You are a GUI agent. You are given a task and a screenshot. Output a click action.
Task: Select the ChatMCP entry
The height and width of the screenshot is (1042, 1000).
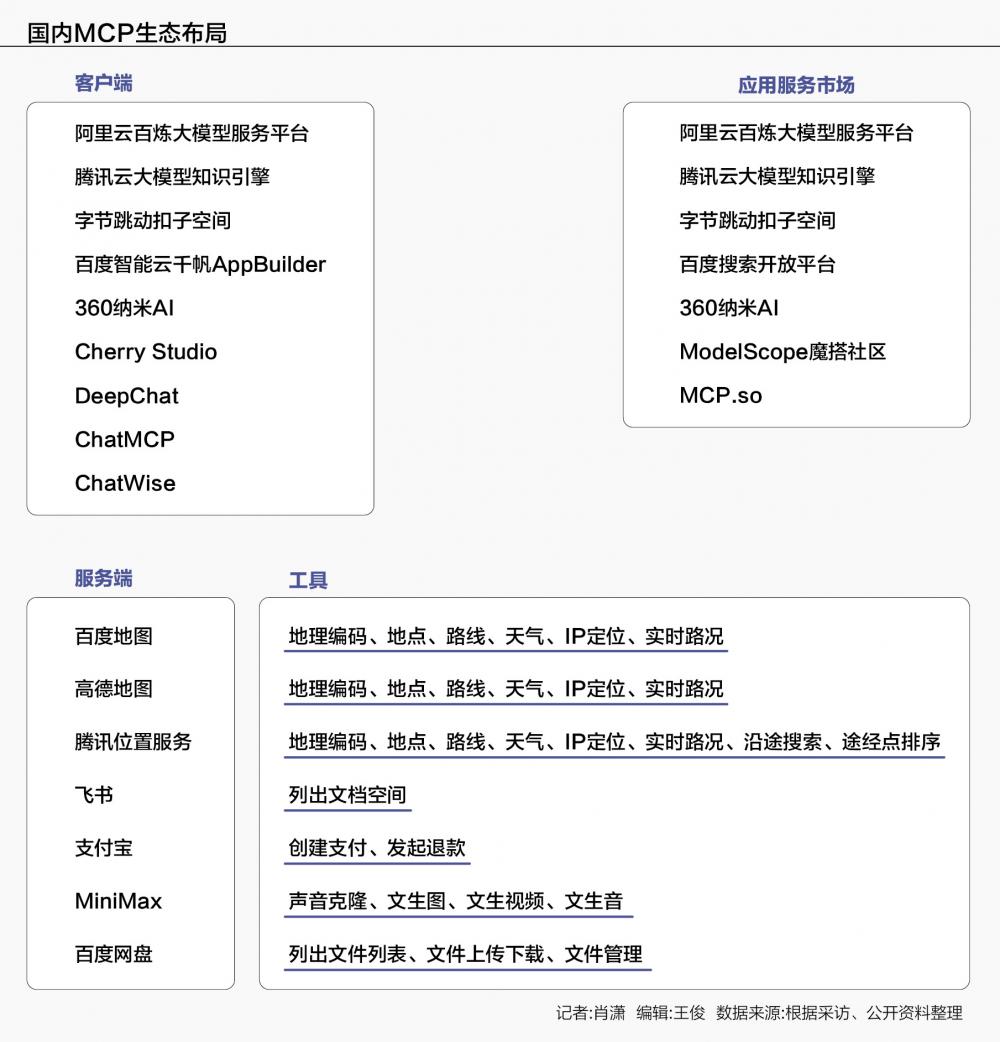pos(124,439)
